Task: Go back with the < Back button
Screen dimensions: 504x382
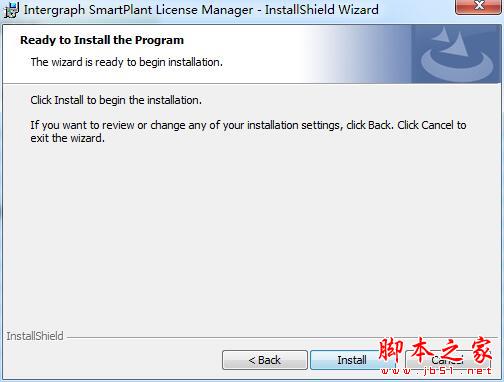Action: [x=265, y=360]
